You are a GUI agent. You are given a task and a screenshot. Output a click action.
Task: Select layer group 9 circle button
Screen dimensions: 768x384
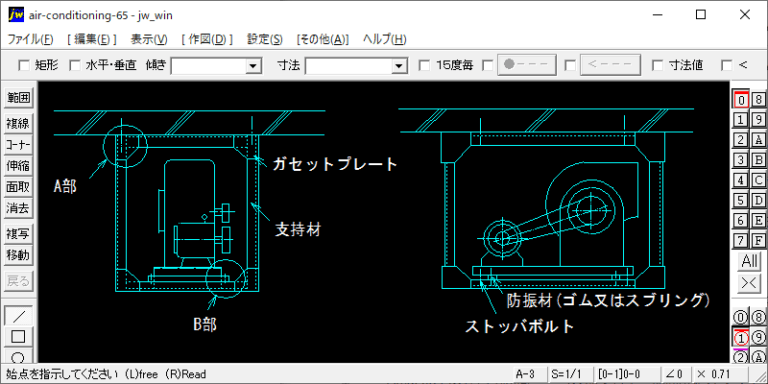(758, 337)
